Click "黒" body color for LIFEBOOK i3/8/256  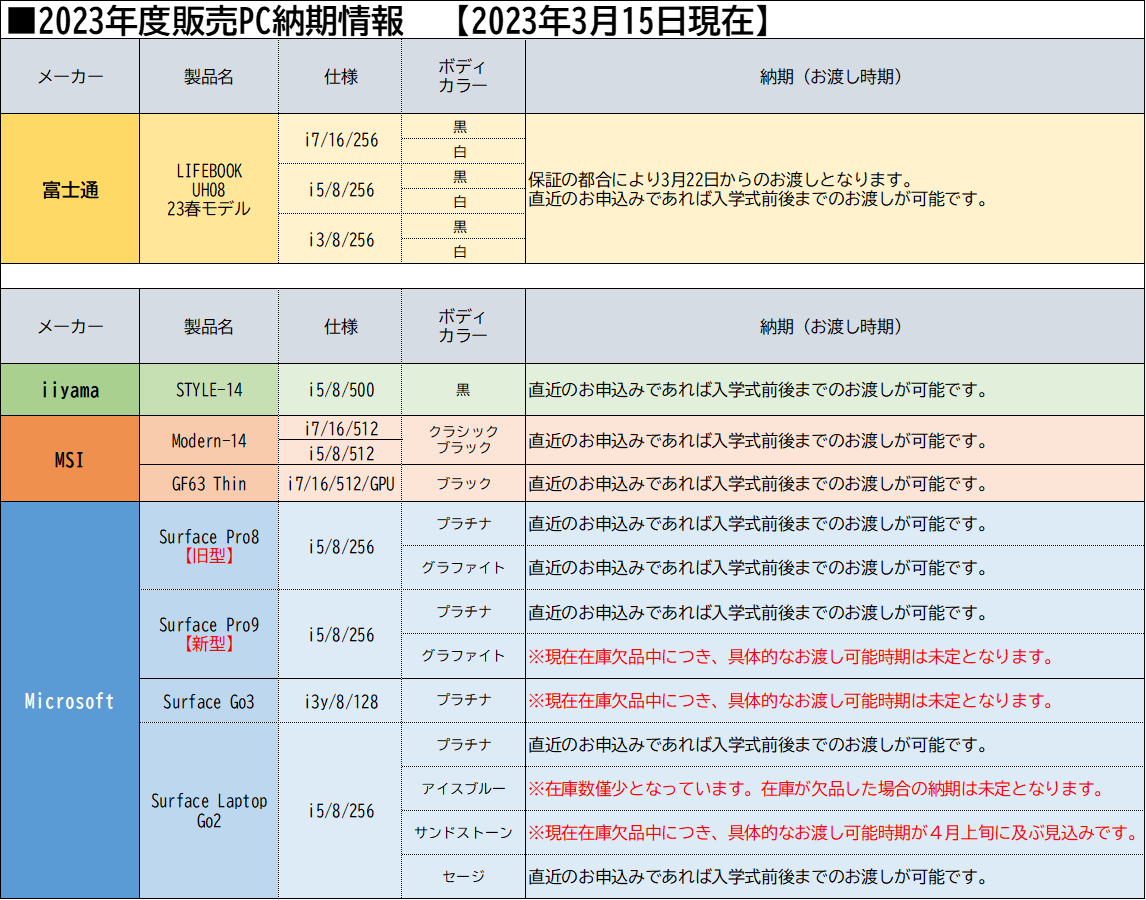(463, 226)
